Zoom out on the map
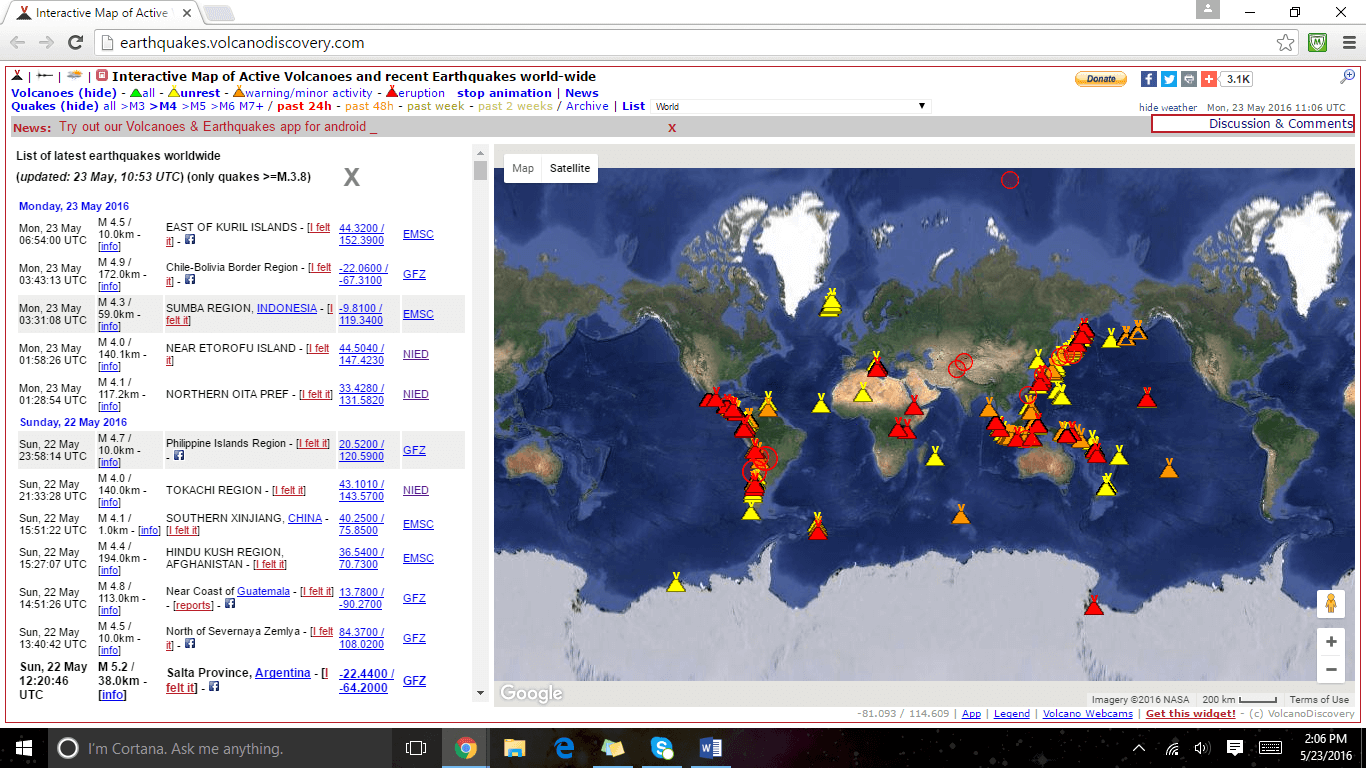 [x=1330, y=670]
